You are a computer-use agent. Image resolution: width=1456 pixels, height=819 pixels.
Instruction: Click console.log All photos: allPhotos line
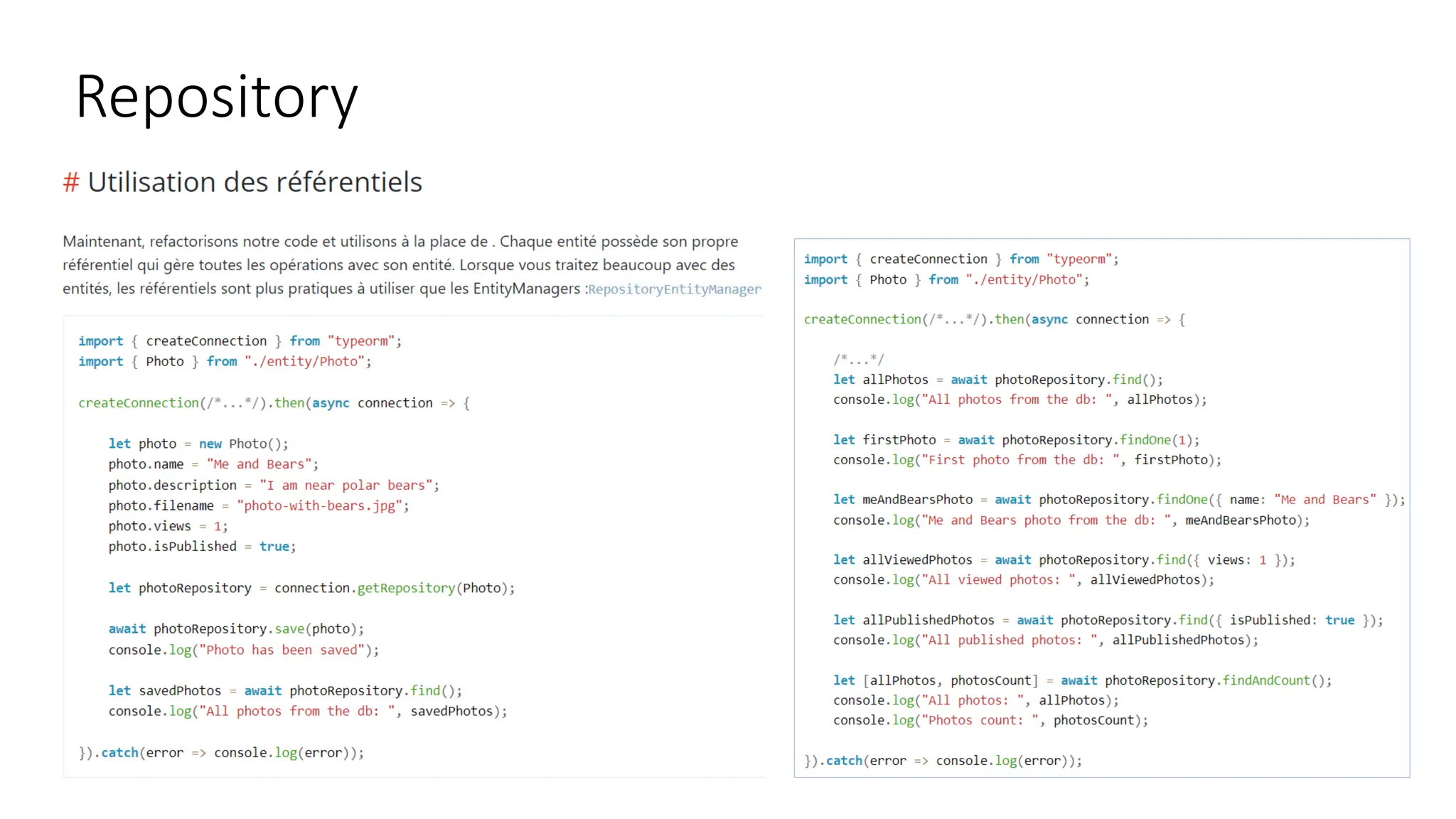(976, 701)
